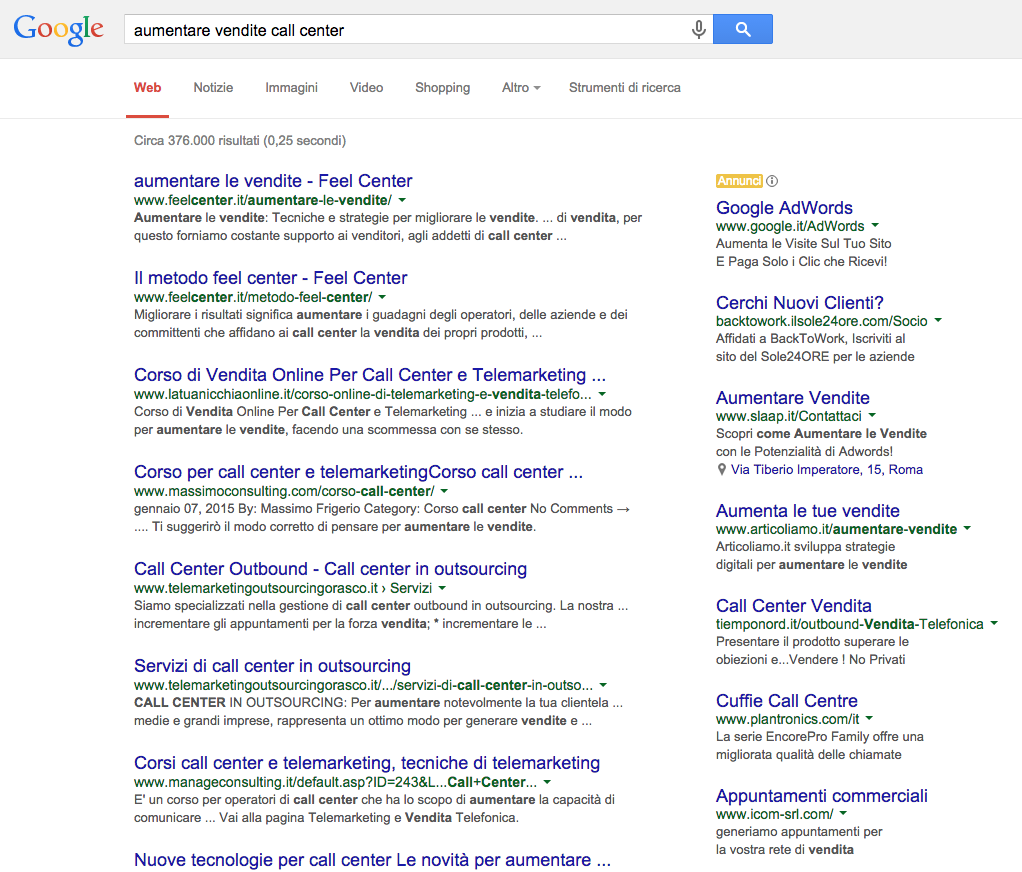Click the yellow Annunci label
Viewport: 1022px width, 872px height.
(x=739, y=181)
